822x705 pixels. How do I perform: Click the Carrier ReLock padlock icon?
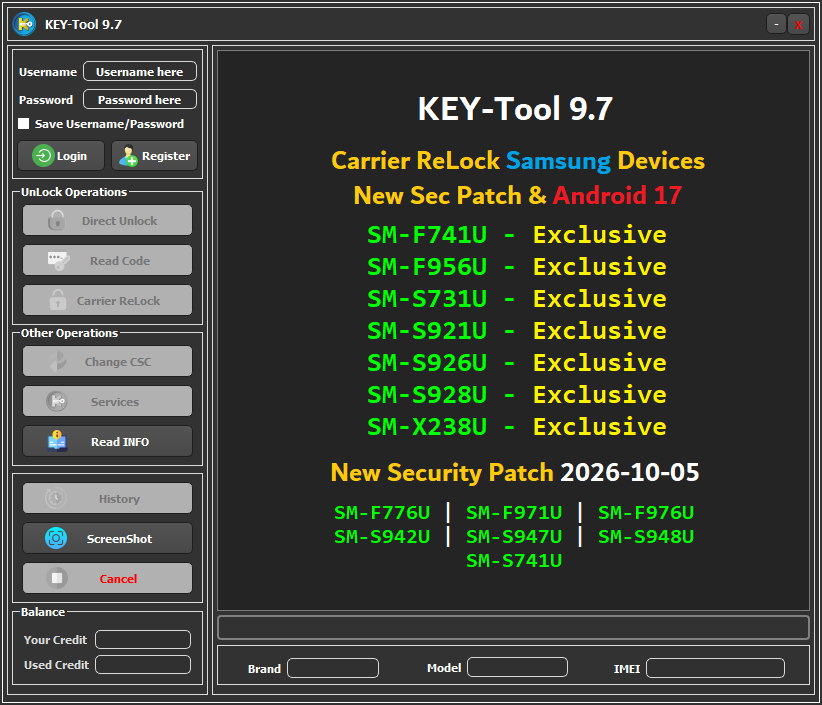click(x=58, y=300)
